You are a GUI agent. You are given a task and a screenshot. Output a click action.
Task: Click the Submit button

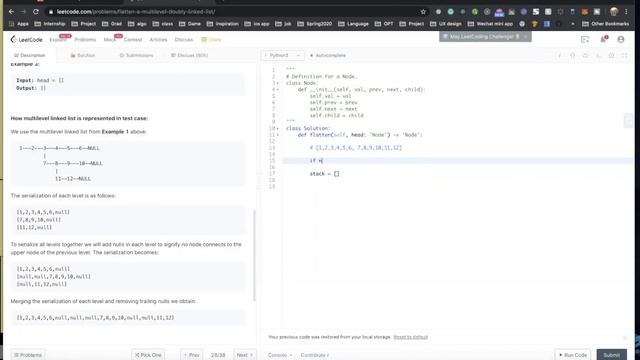point(611,355)
